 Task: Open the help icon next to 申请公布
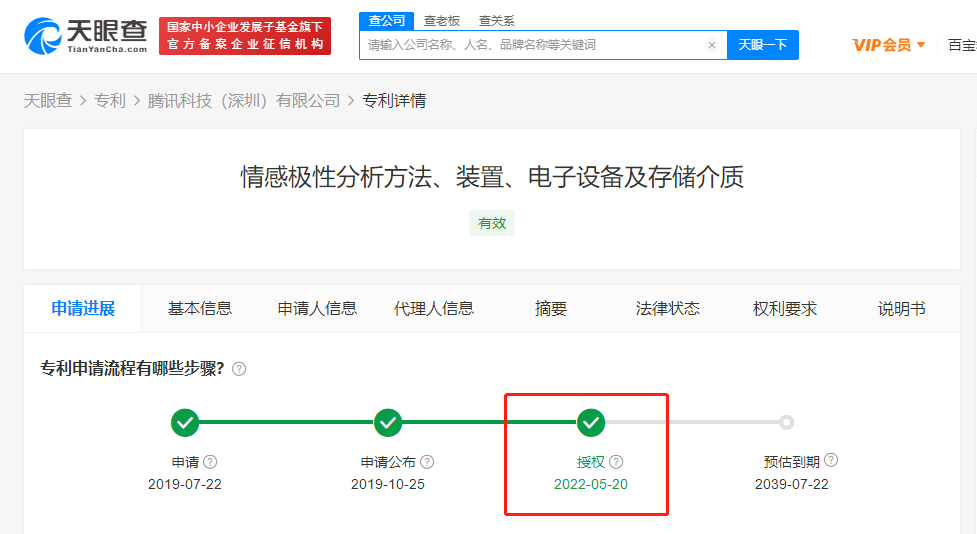coord(427,462)
